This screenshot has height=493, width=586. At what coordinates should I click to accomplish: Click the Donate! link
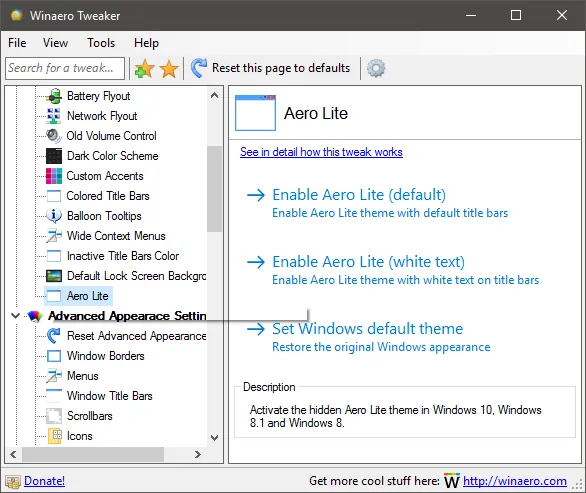coord(44,481)
